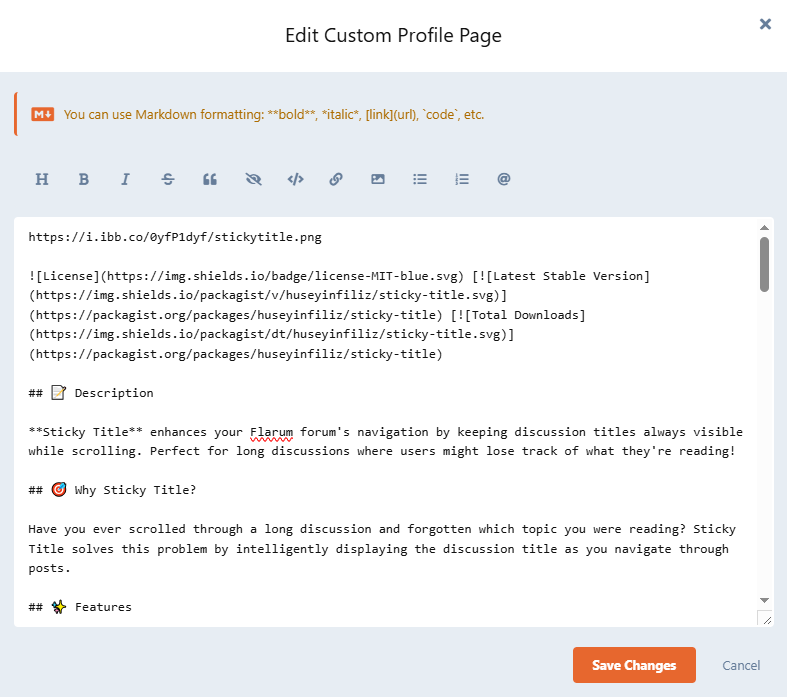The image size is (787, 697).
Task: Apply italic formatting from the toolbar
Action: pyautogui.click(x=125, y=179)
